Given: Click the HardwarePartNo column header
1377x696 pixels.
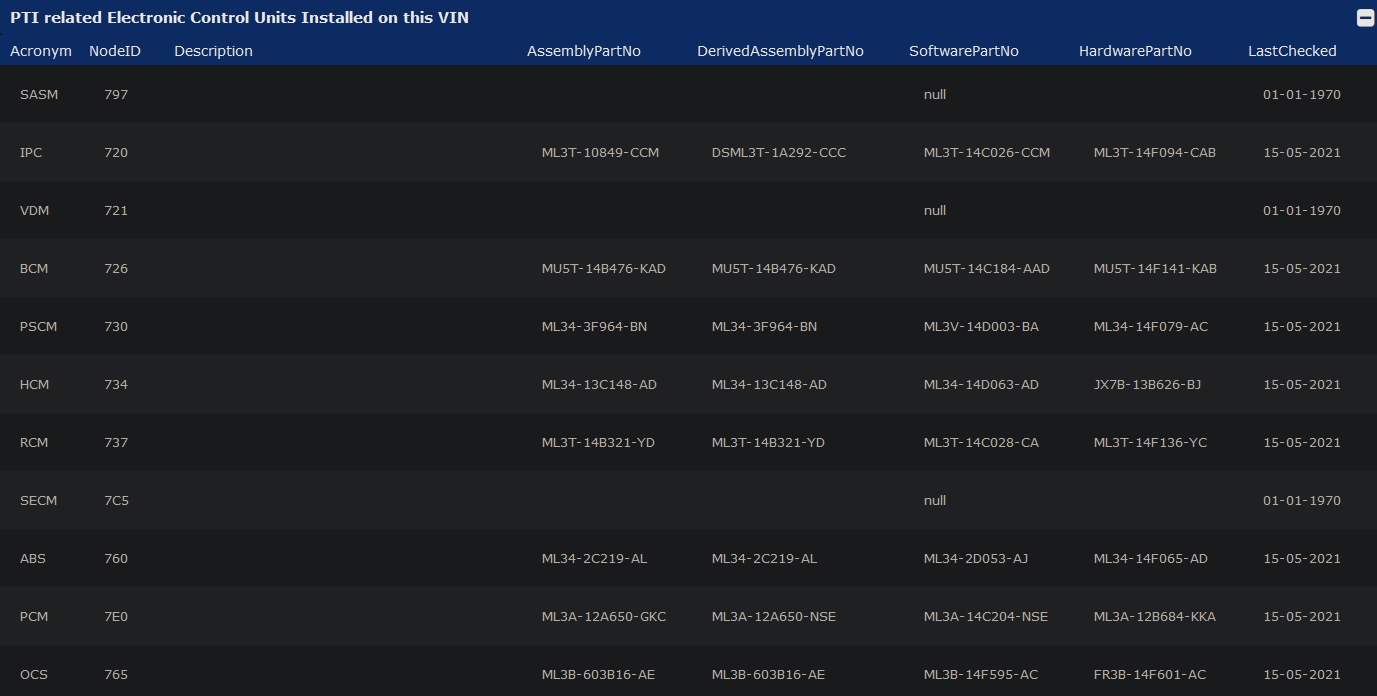Looking at the screenshot, I should pyautogui.click(x=1135, y=51).
